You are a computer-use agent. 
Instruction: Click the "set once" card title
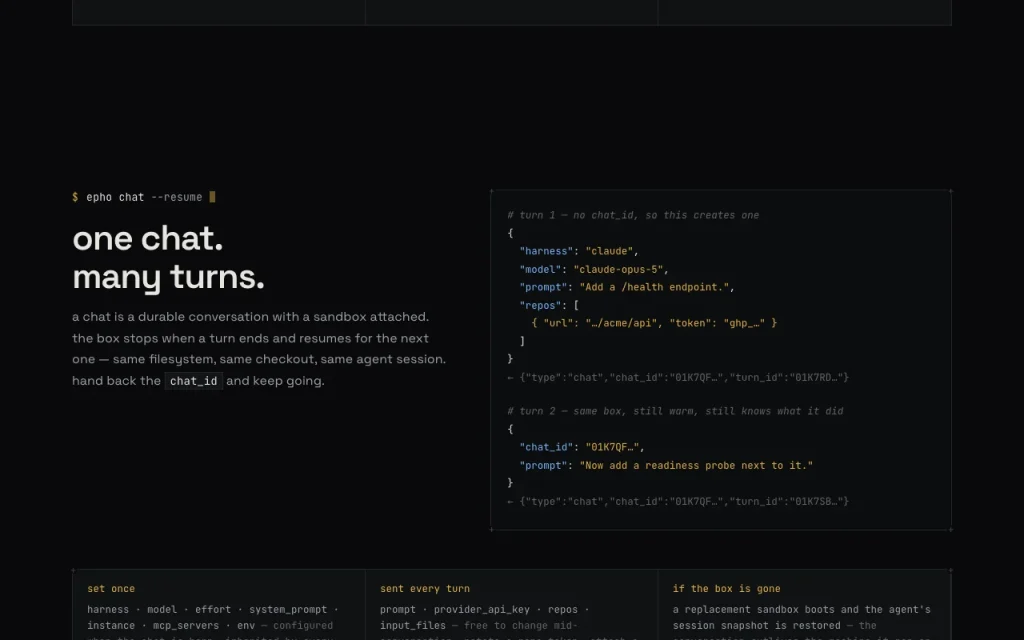click(x=111, y=588)
